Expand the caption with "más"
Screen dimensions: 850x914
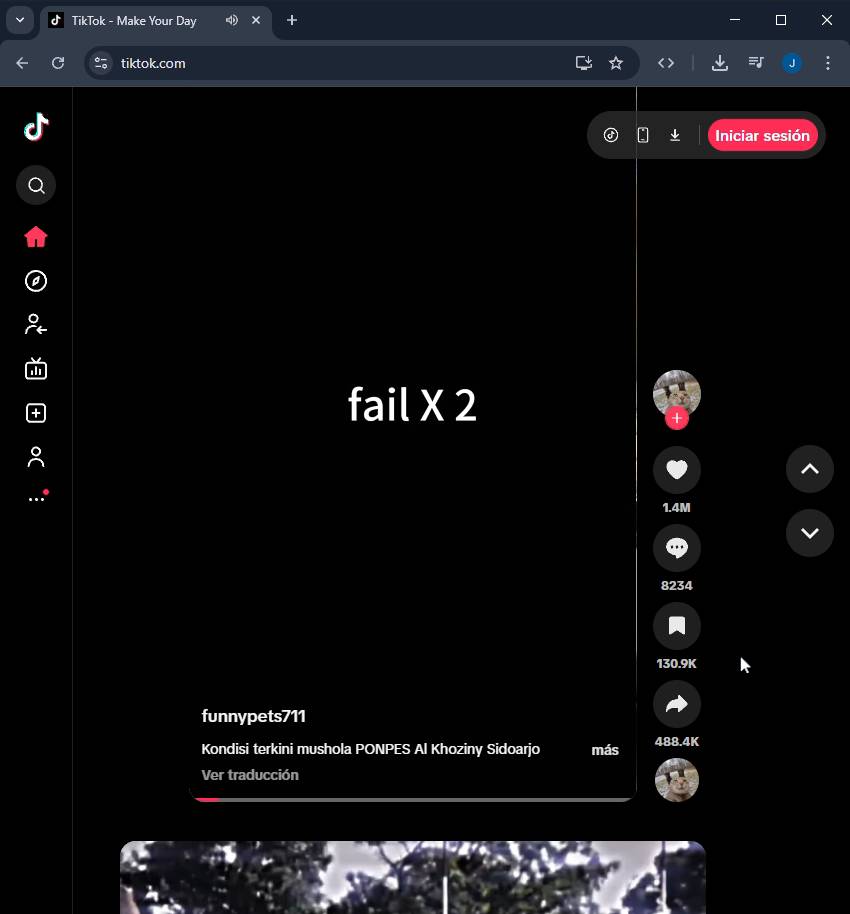604,750
